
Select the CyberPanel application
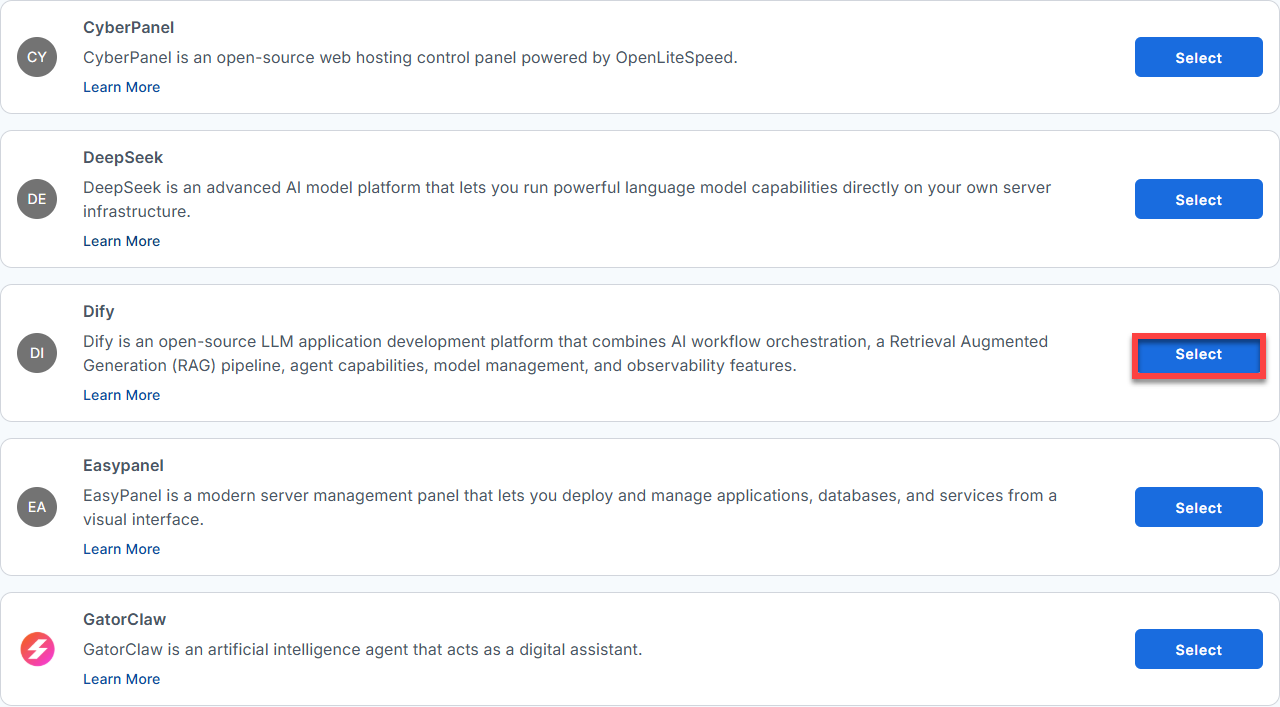tap(1198, 58)
